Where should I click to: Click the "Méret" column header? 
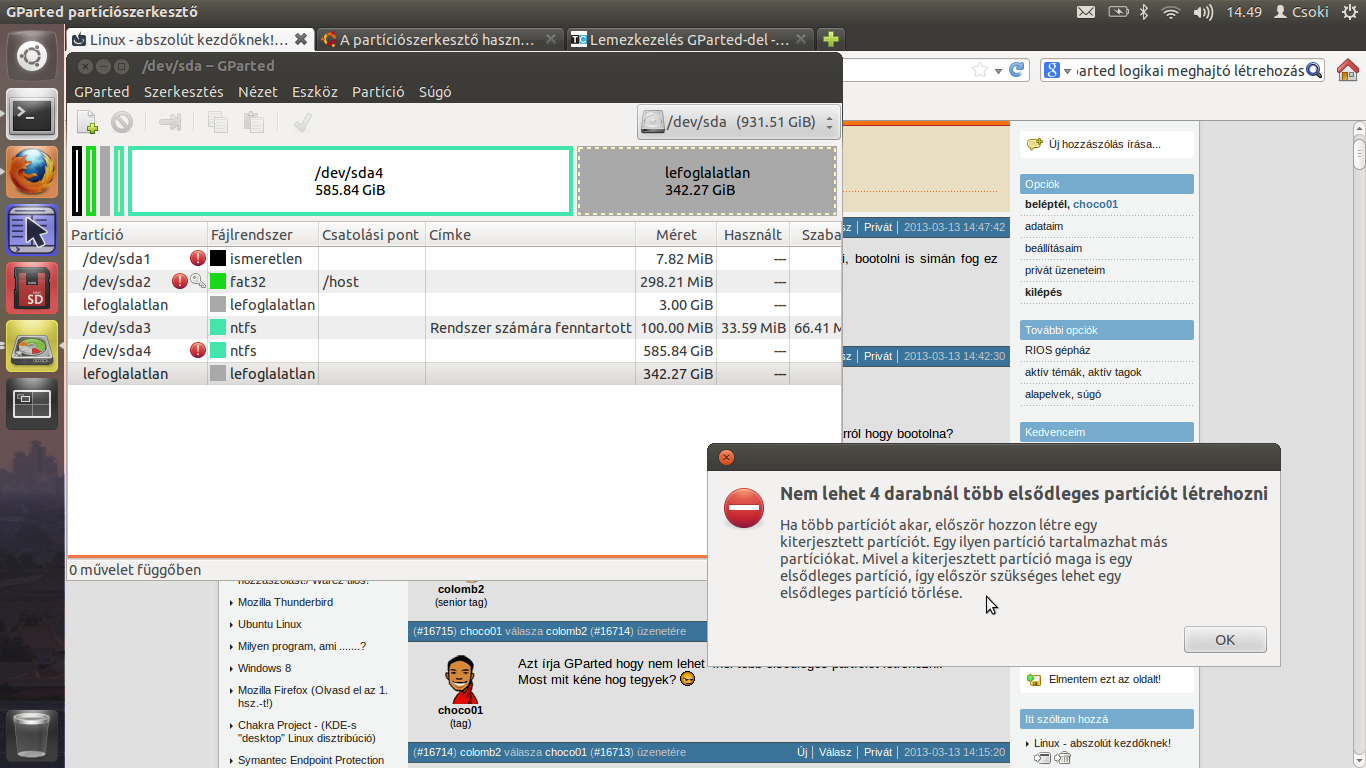coord(676,235)
